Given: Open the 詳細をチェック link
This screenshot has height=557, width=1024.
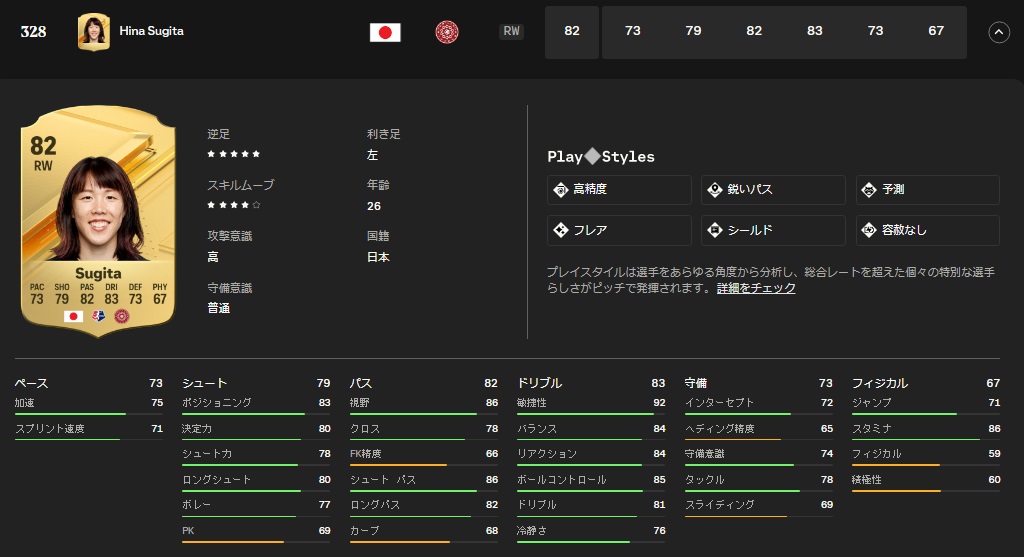Looking at the screenshot, I should coord(756,288).
